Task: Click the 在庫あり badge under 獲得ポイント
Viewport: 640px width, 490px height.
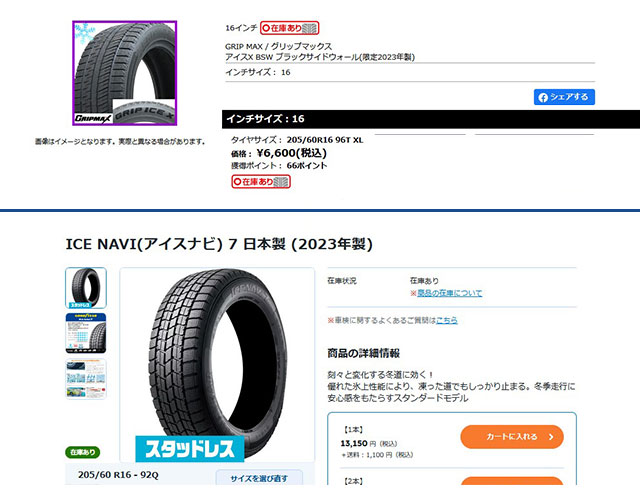Action: (x=261, y=182)
